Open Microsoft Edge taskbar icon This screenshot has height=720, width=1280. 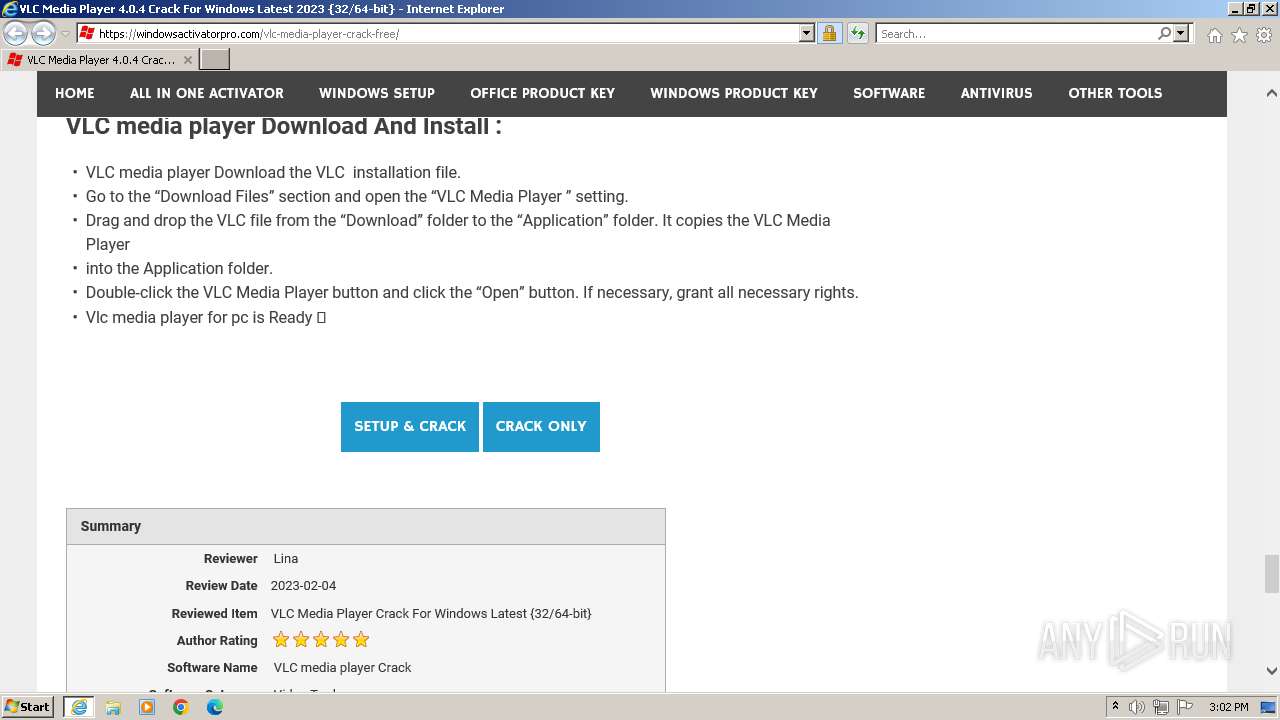pos(215,707)
